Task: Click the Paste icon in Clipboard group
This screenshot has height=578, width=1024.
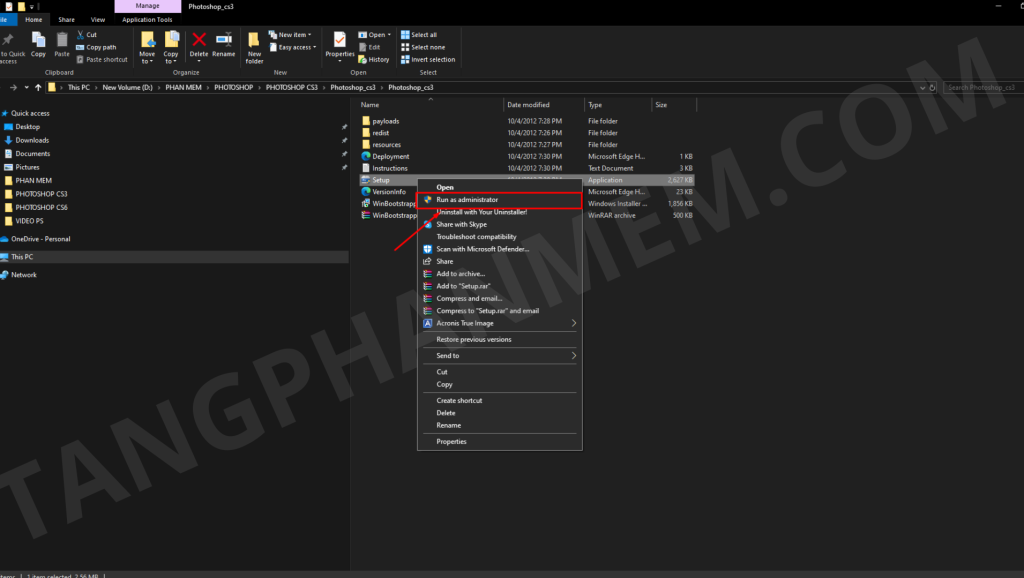Action: click(62, 44)
